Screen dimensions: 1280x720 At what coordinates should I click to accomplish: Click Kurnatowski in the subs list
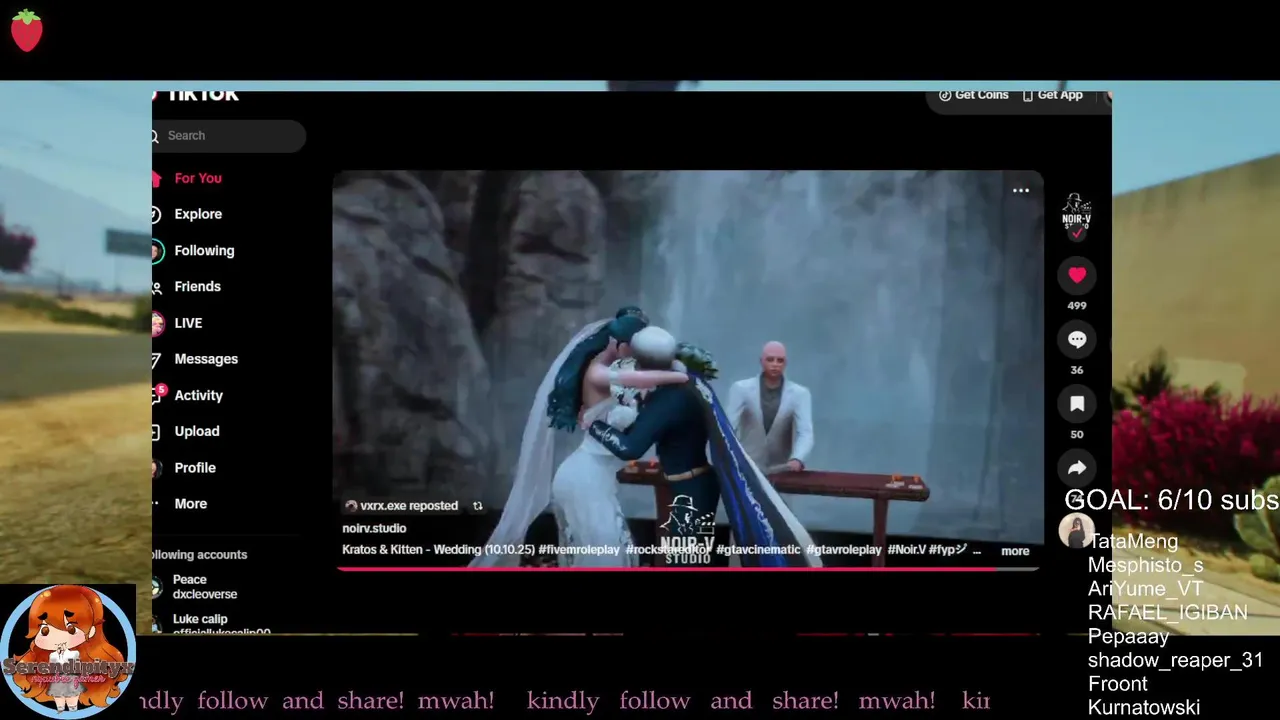[1143, 708]
